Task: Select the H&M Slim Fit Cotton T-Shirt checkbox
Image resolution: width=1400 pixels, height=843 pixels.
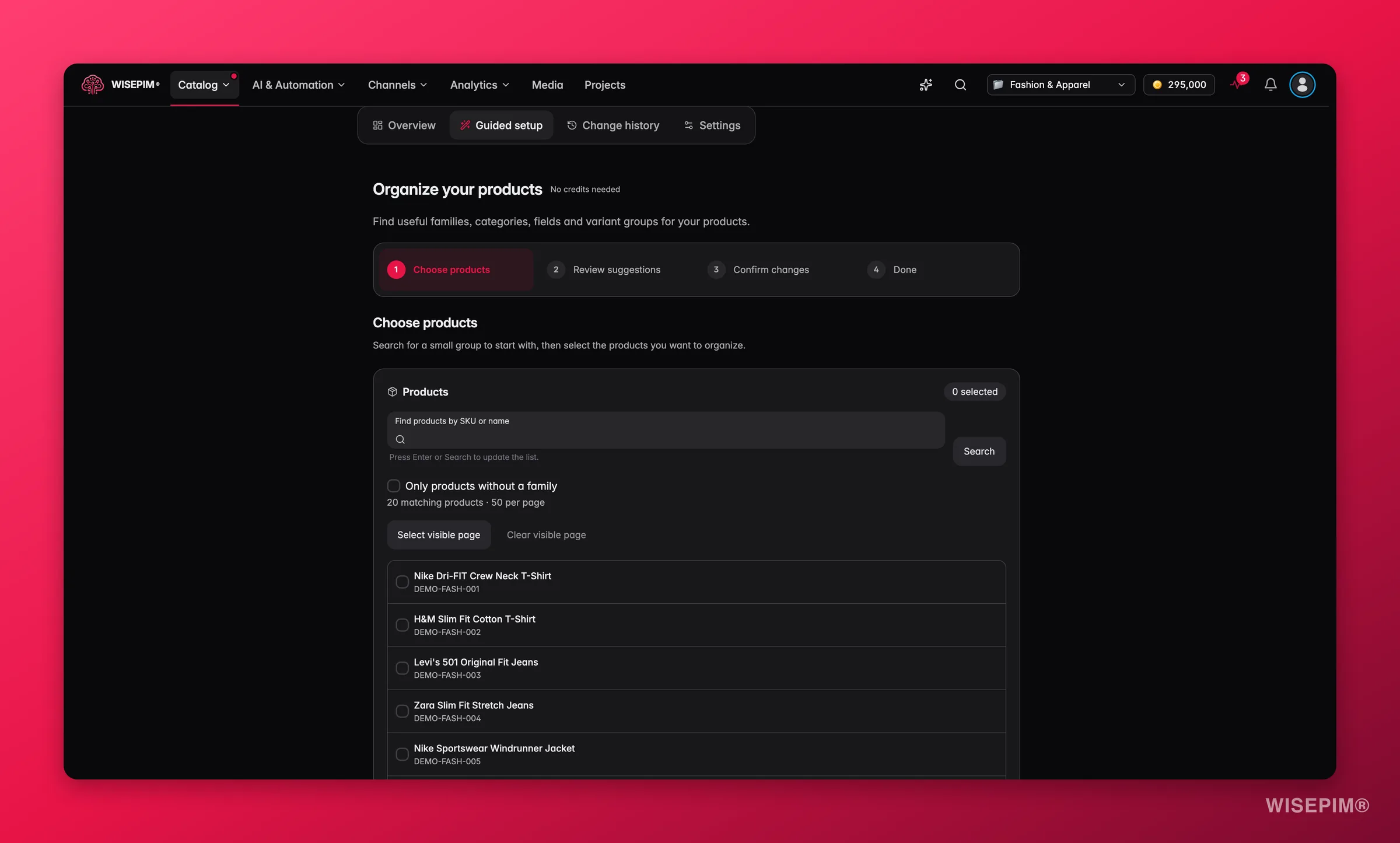Action: (402, 625)
